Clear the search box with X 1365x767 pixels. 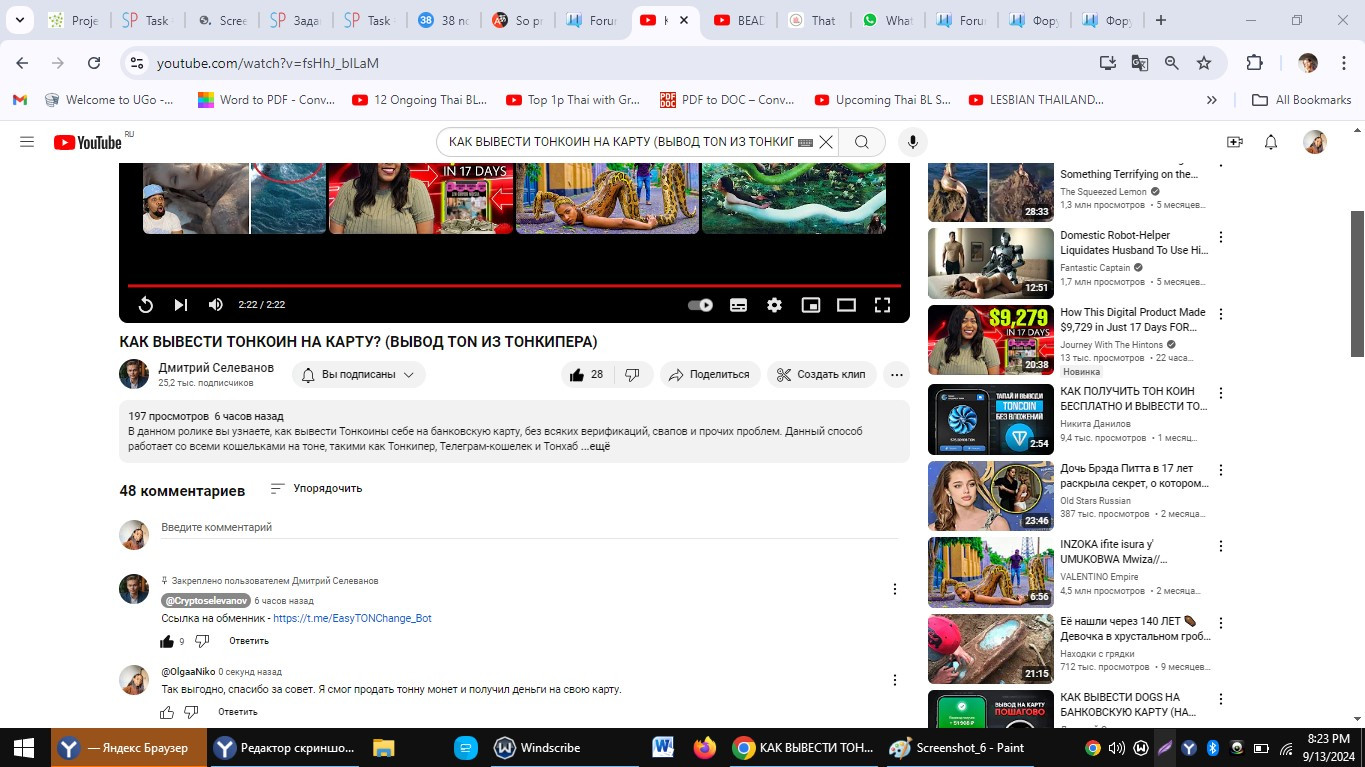(826, 142)
